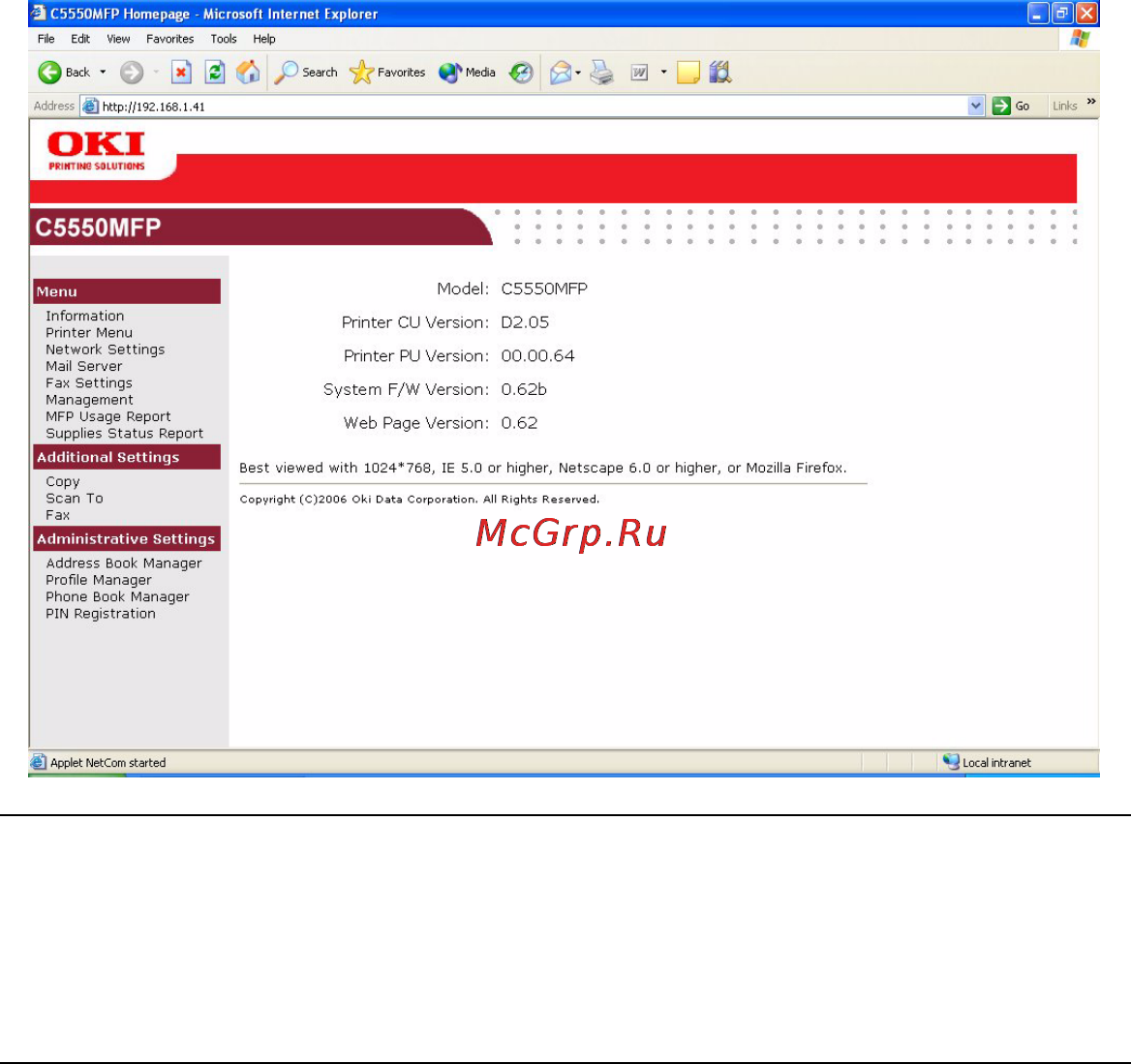Click the Additional Settings section header

tap(126, 457)
